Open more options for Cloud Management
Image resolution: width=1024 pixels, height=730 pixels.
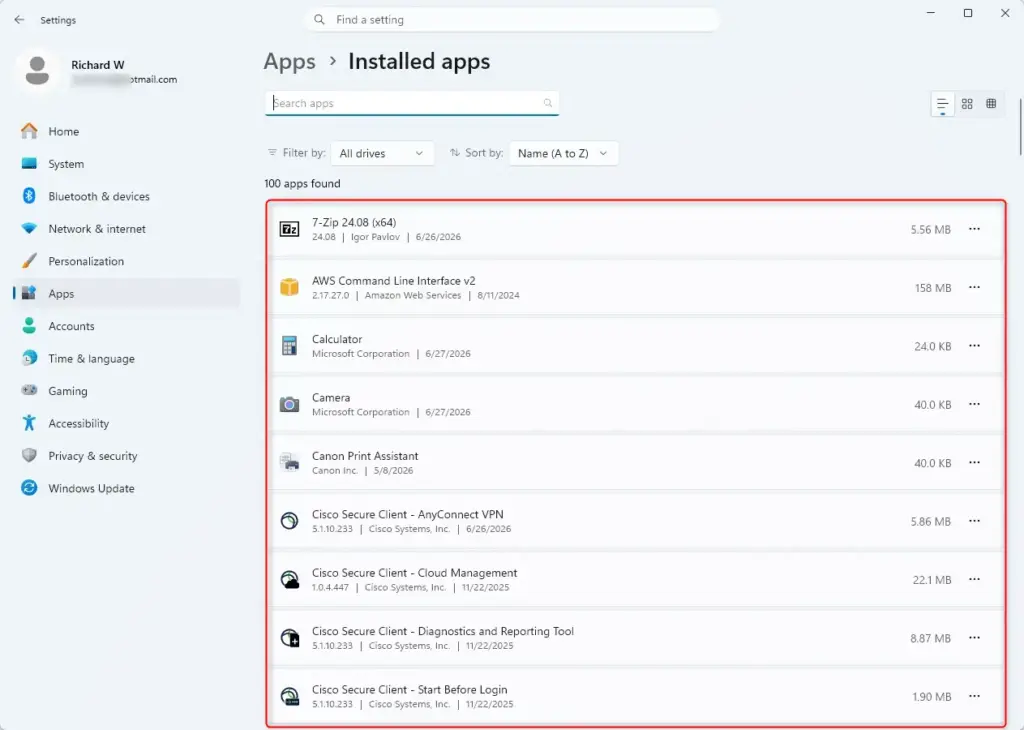(x=974, y=580)
